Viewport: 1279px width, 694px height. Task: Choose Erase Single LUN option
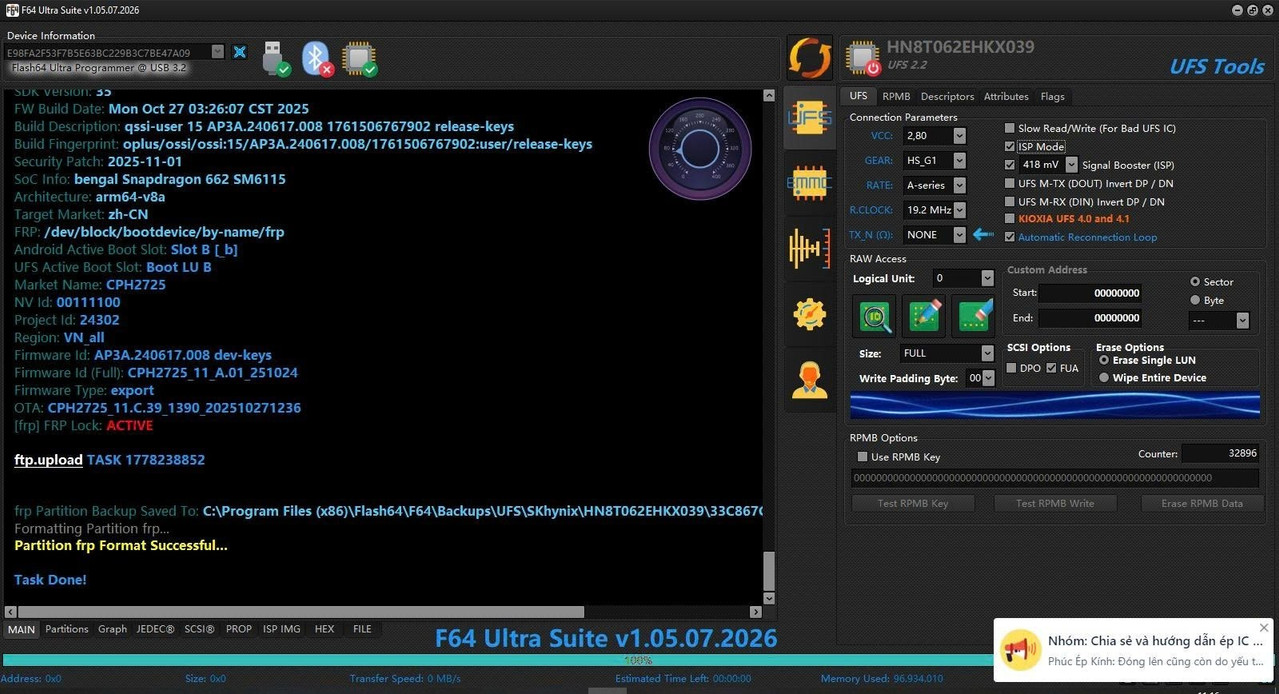(x=1104, y=360)
